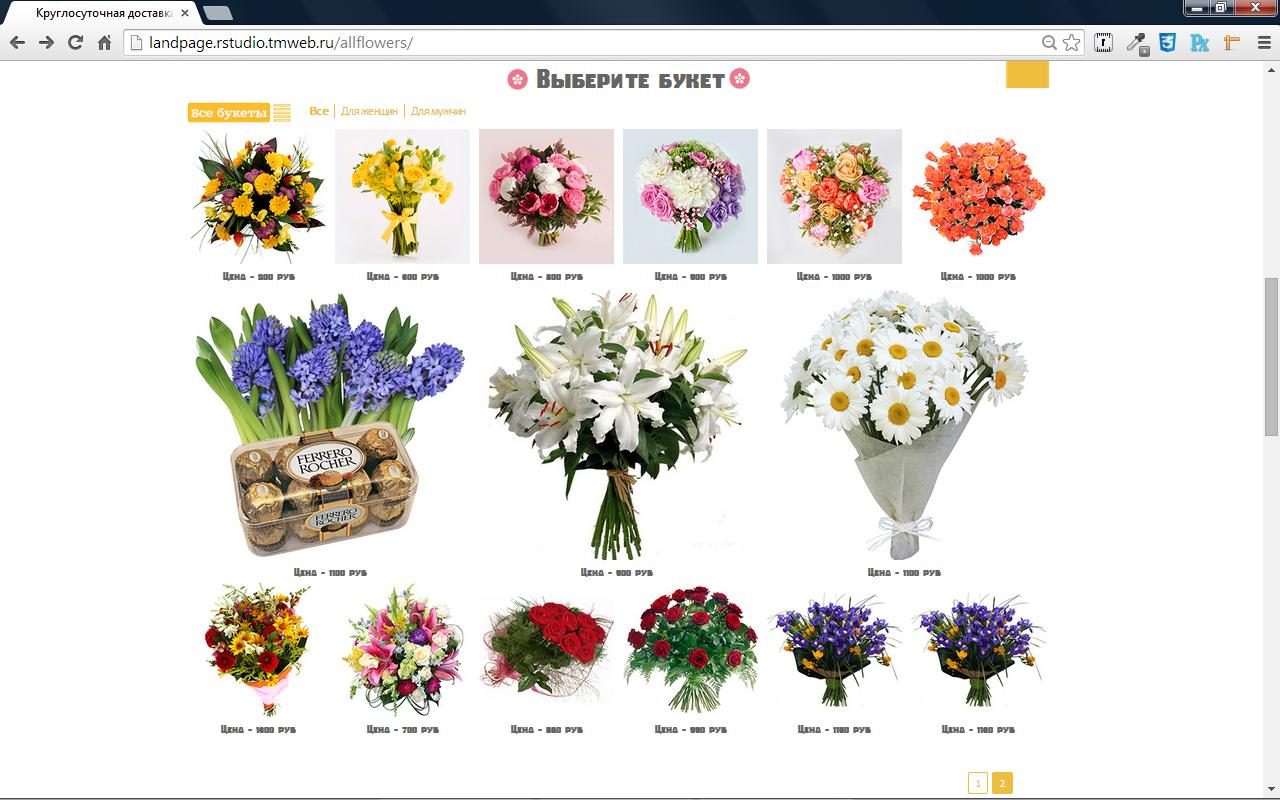Click the zoom magnifier icon in address bar
The height and width of the screenshot is (800, 1280).
(x=1049, y=43)
